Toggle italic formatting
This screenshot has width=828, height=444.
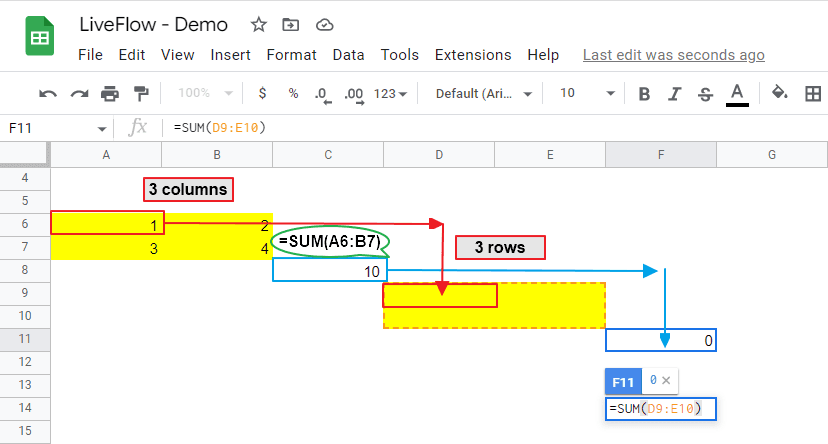pyautogui.click(x=674, y=94)
